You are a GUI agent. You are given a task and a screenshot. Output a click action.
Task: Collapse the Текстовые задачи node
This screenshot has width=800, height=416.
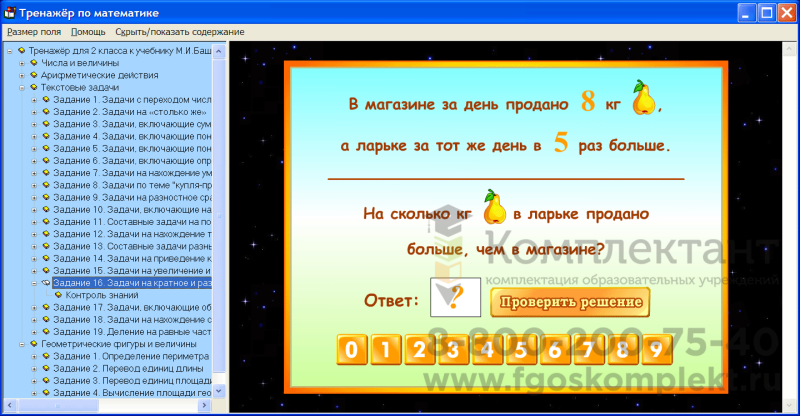click(22, 88)
